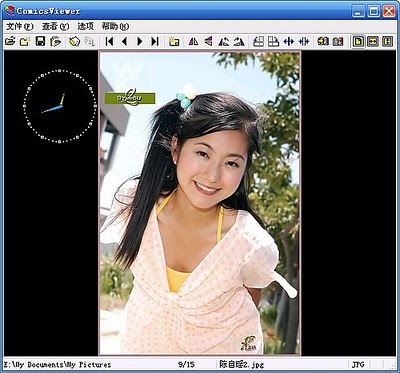
Task: Go to the next page
Action: (140, 42)
